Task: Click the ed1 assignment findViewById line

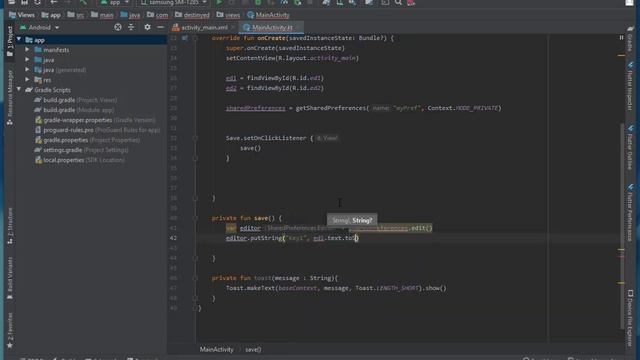Action: [x=275, y=78]
